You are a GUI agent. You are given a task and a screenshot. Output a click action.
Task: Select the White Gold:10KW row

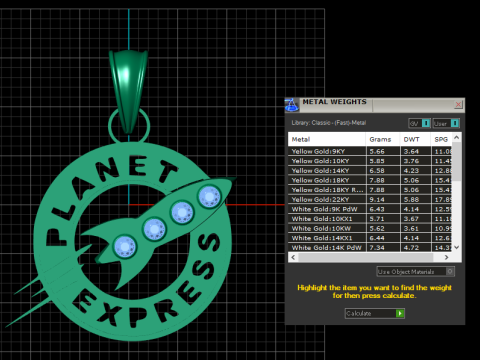[x=370, y=229]
